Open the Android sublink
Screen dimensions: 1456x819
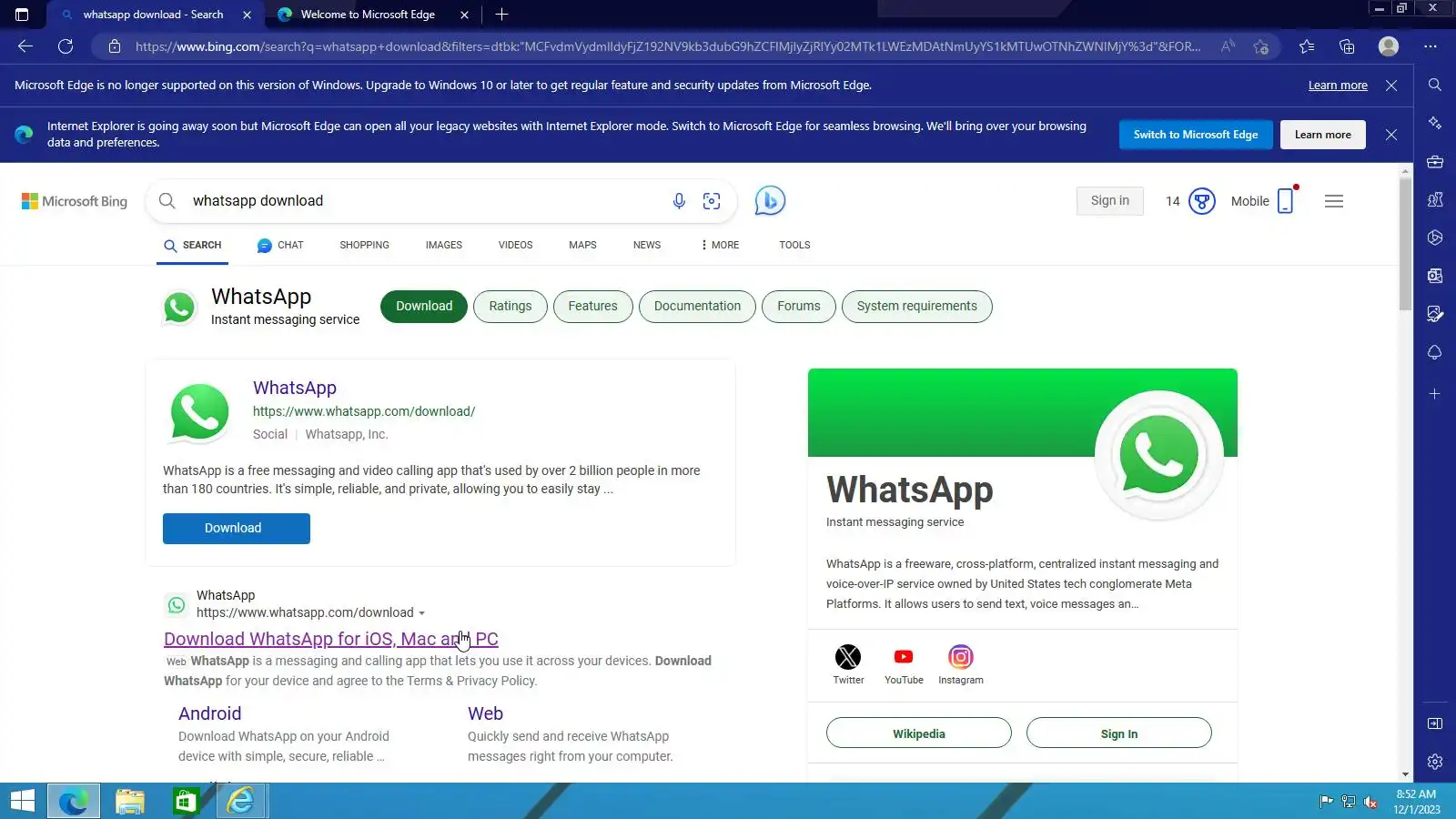(x=210, y=714)
